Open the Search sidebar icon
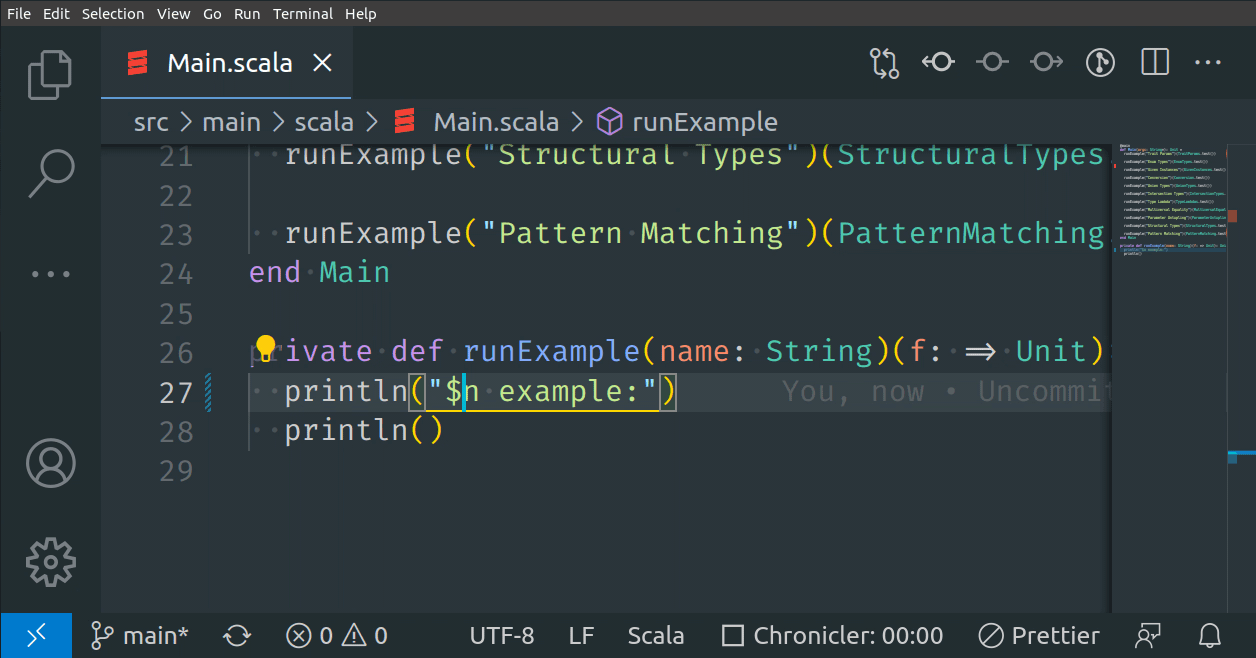Image resolution: width=1256 pixels, height=658 pixels. (50, 172)
